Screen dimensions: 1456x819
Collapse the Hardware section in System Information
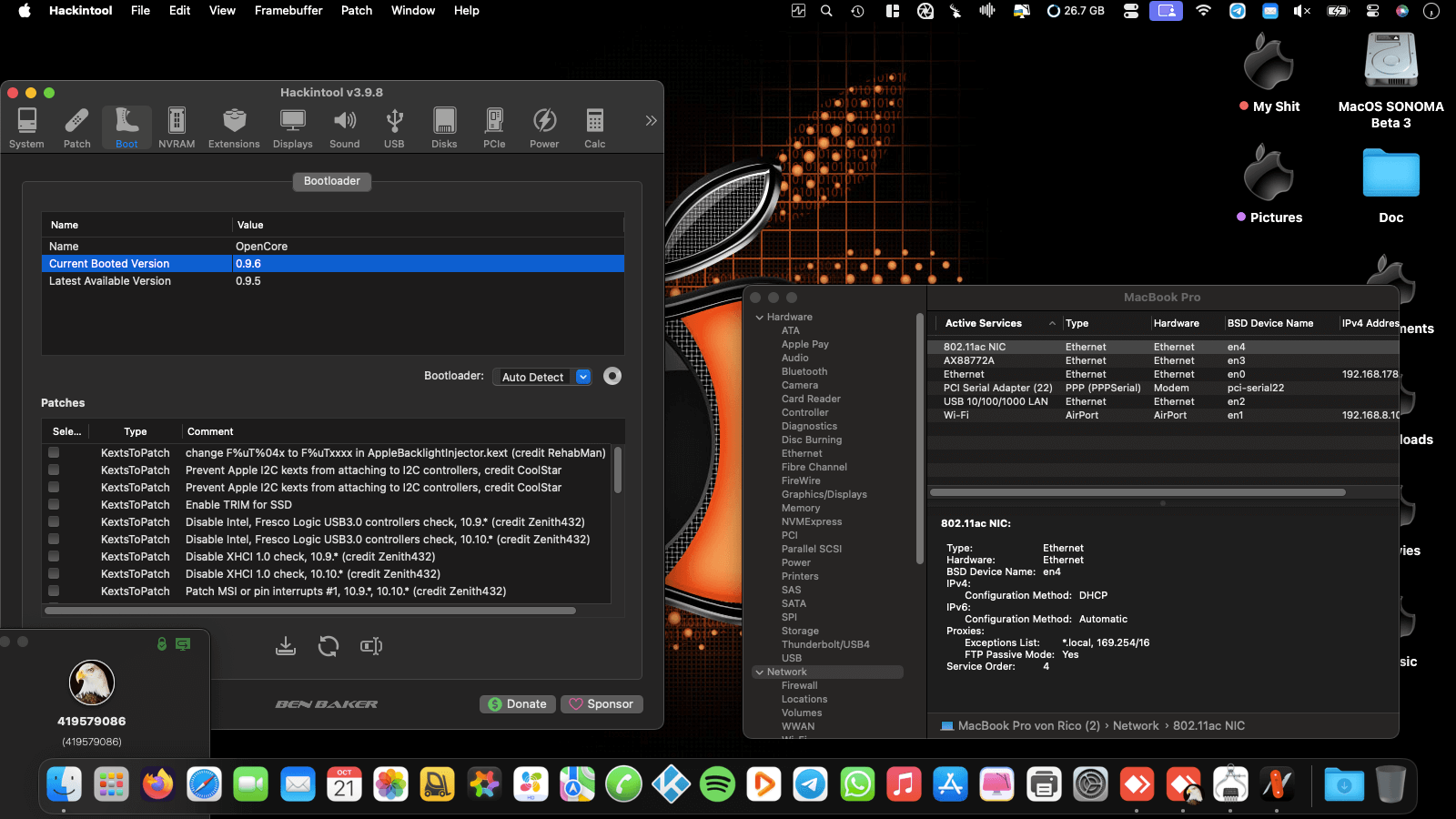click(759, 318)
